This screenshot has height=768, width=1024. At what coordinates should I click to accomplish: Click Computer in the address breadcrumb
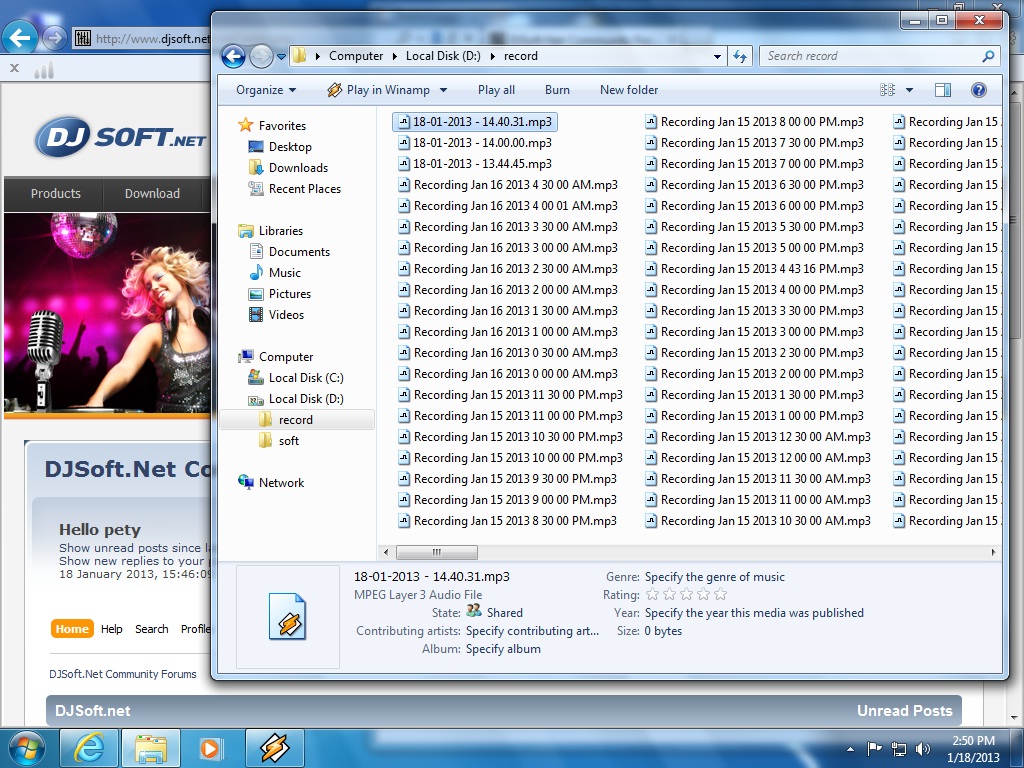point(356,56)
